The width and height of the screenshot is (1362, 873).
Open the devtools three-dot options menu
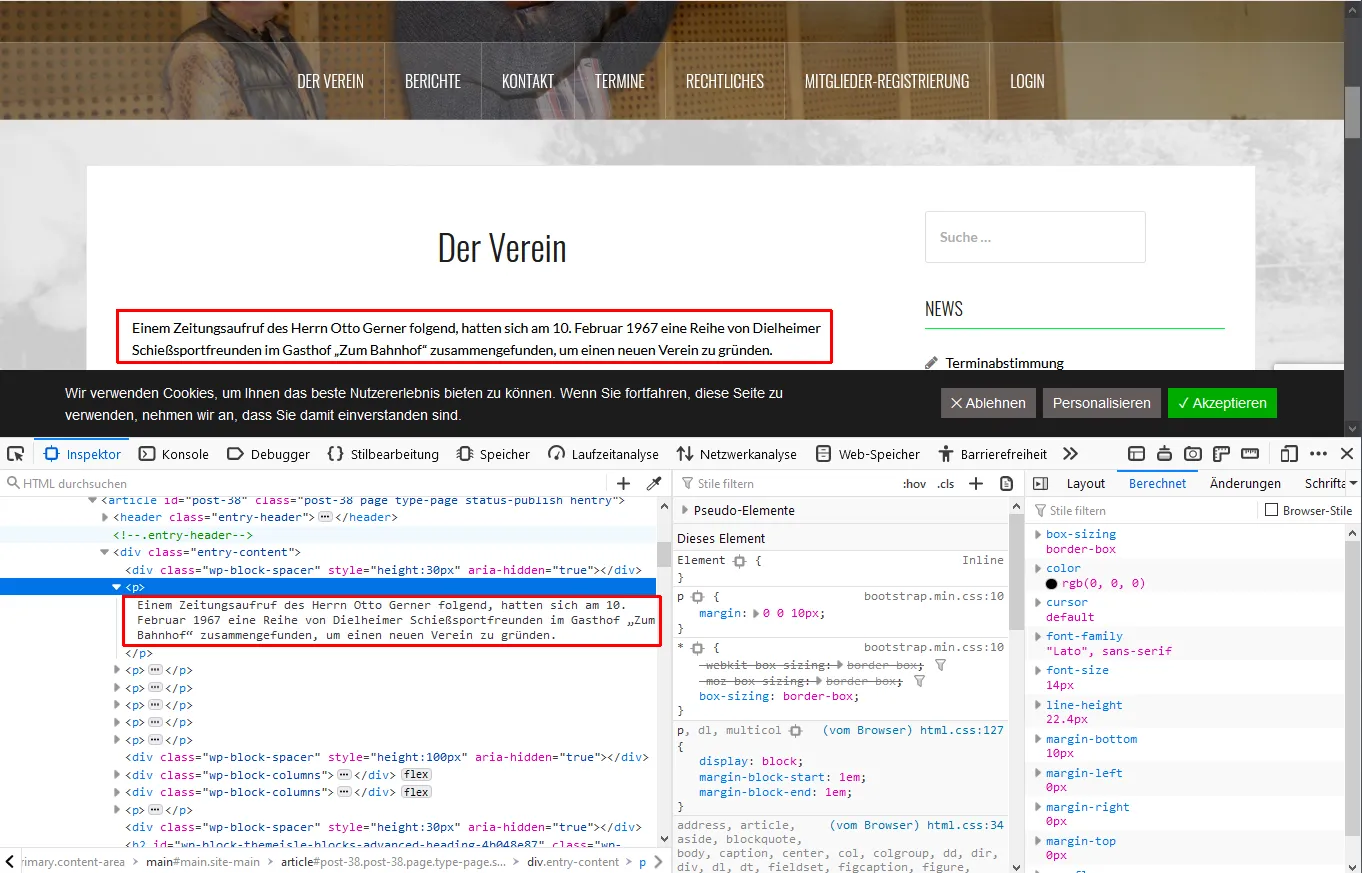[1319, 454]
